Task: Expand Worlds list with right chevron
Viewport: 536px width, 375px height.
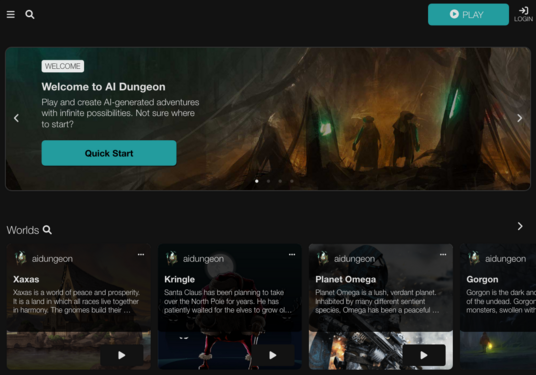Action: pos(520,226)
